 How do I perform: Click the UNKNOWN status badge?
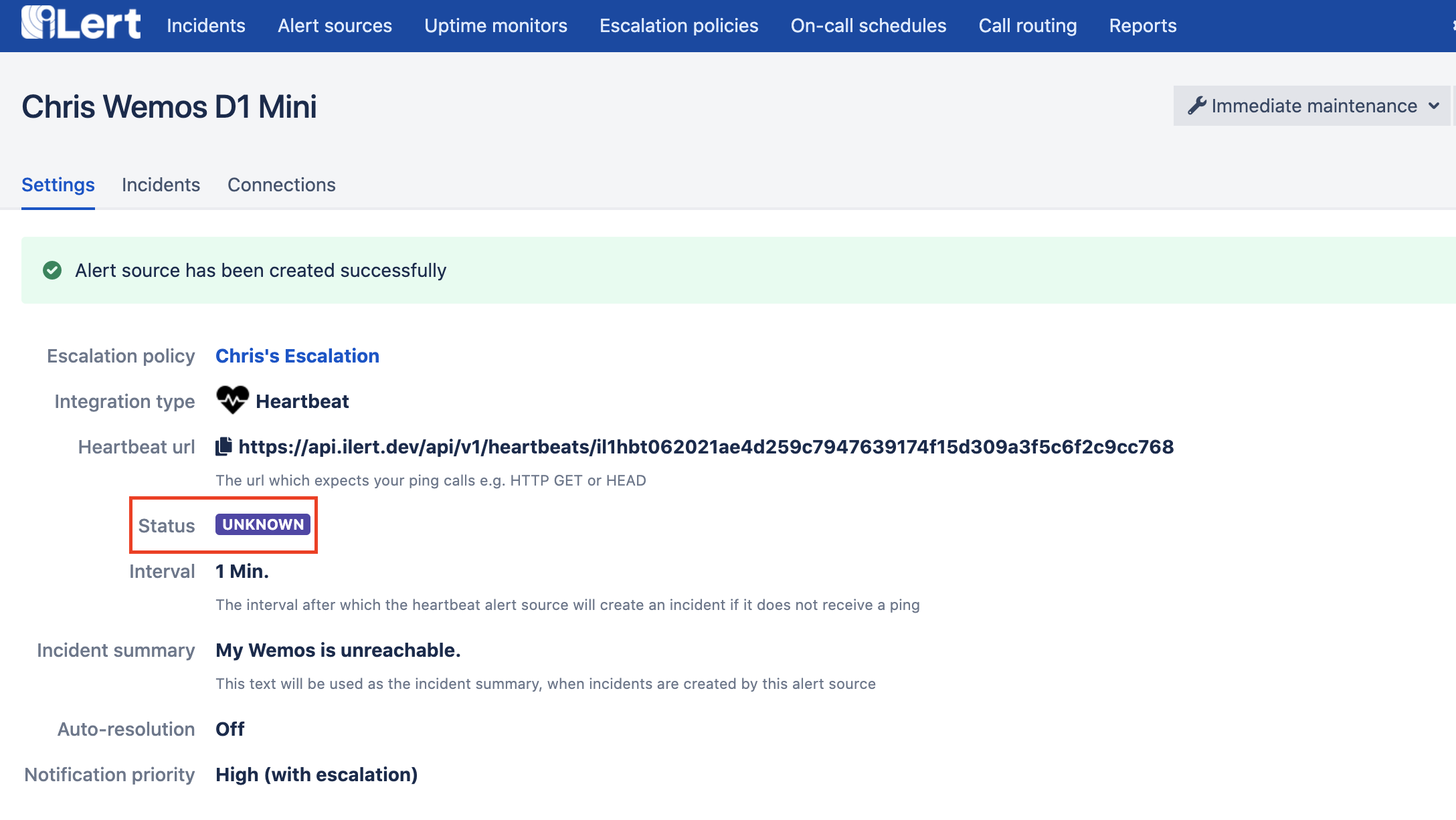click(263, 524)
